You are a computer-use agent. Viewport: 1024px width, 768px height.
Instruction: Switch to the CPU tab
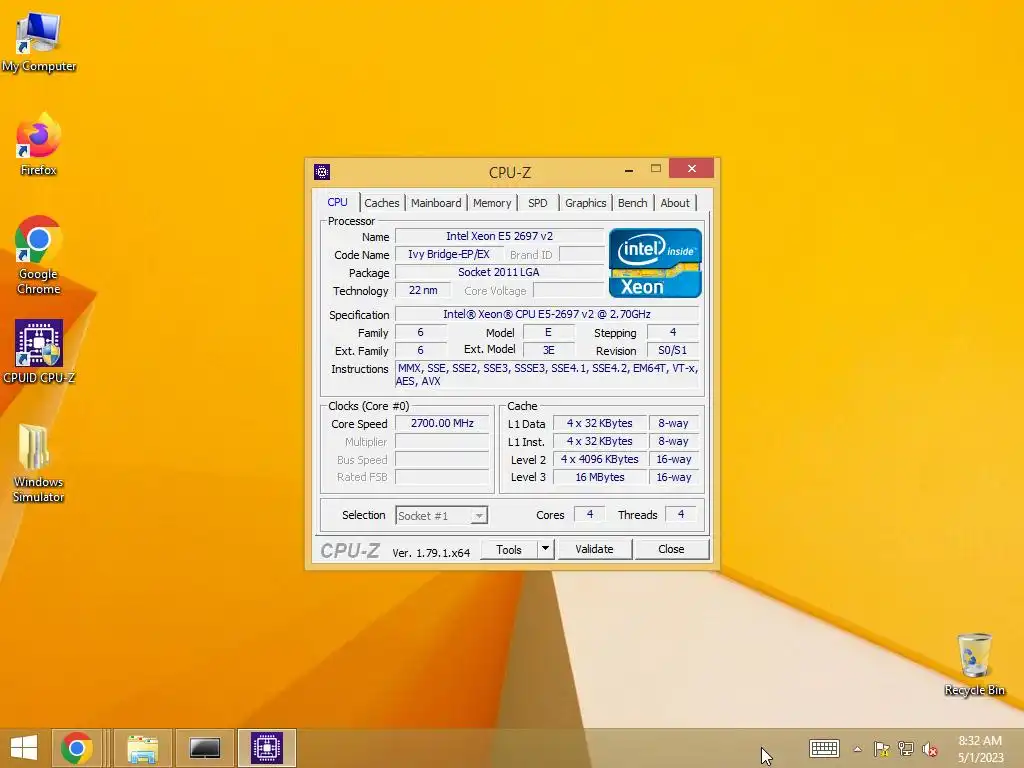pyautogui.click(x=338, y=202)
